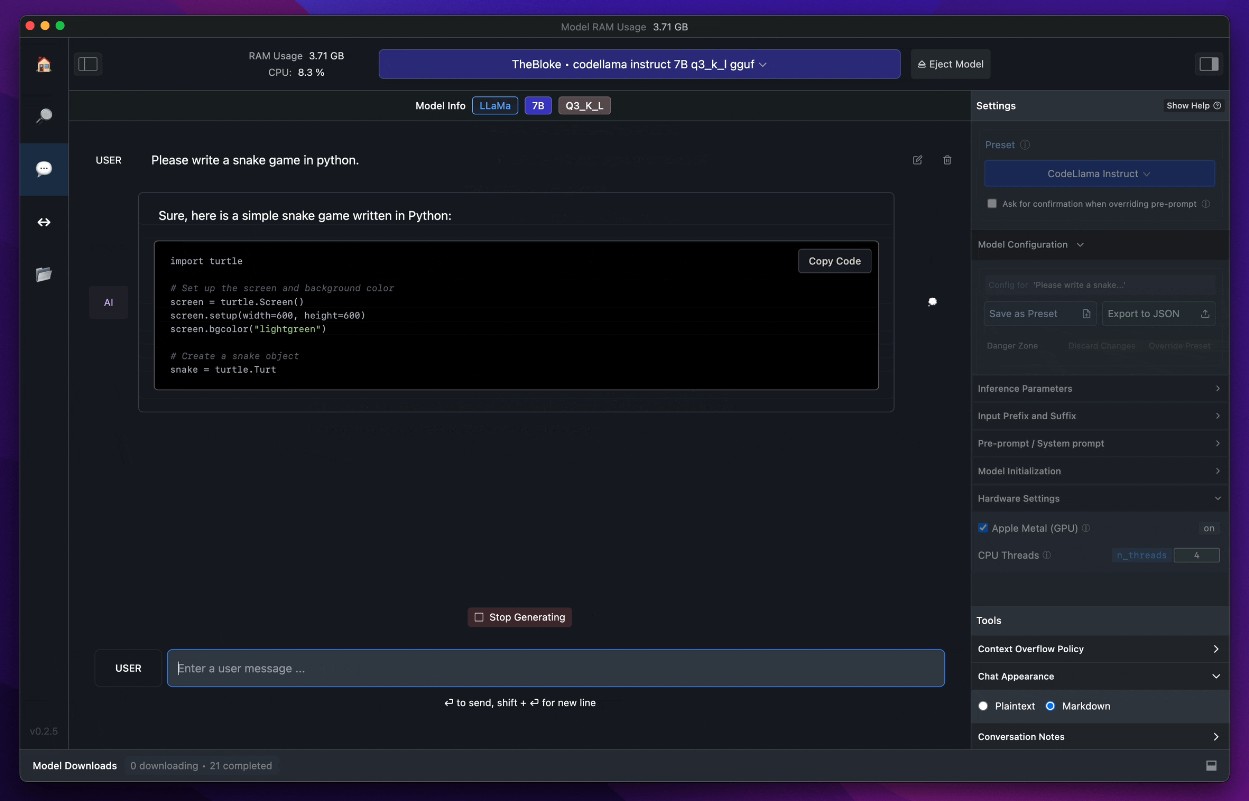The height and width of the screenshot is (801, 1249).
Task: Edit the user message with pencil icon
Action: coord(917,160)
